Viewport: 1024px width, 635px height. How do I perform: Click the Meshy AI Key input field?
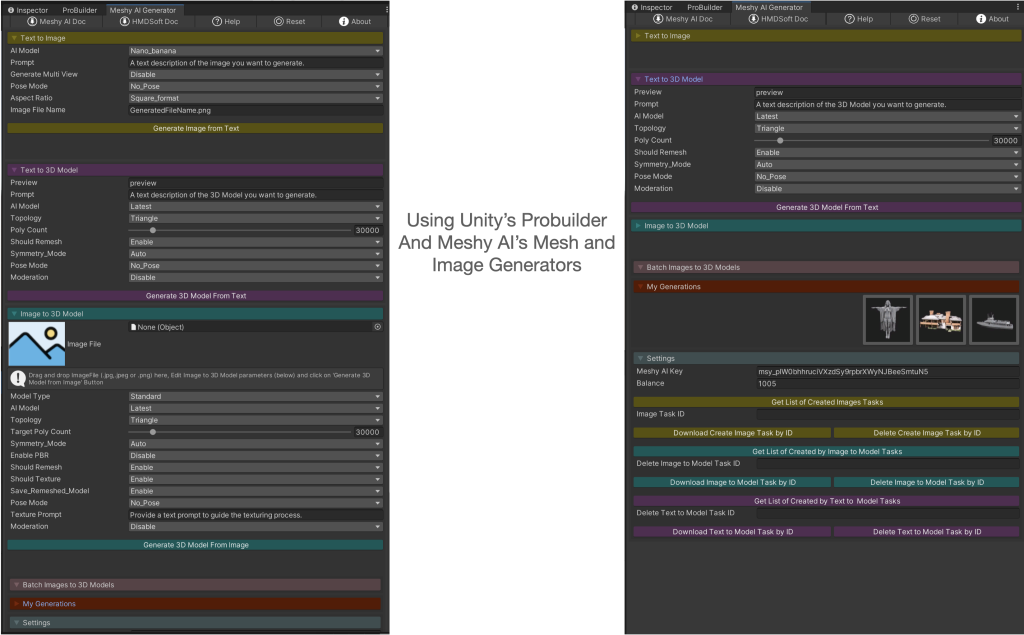[x=885, y=371]
